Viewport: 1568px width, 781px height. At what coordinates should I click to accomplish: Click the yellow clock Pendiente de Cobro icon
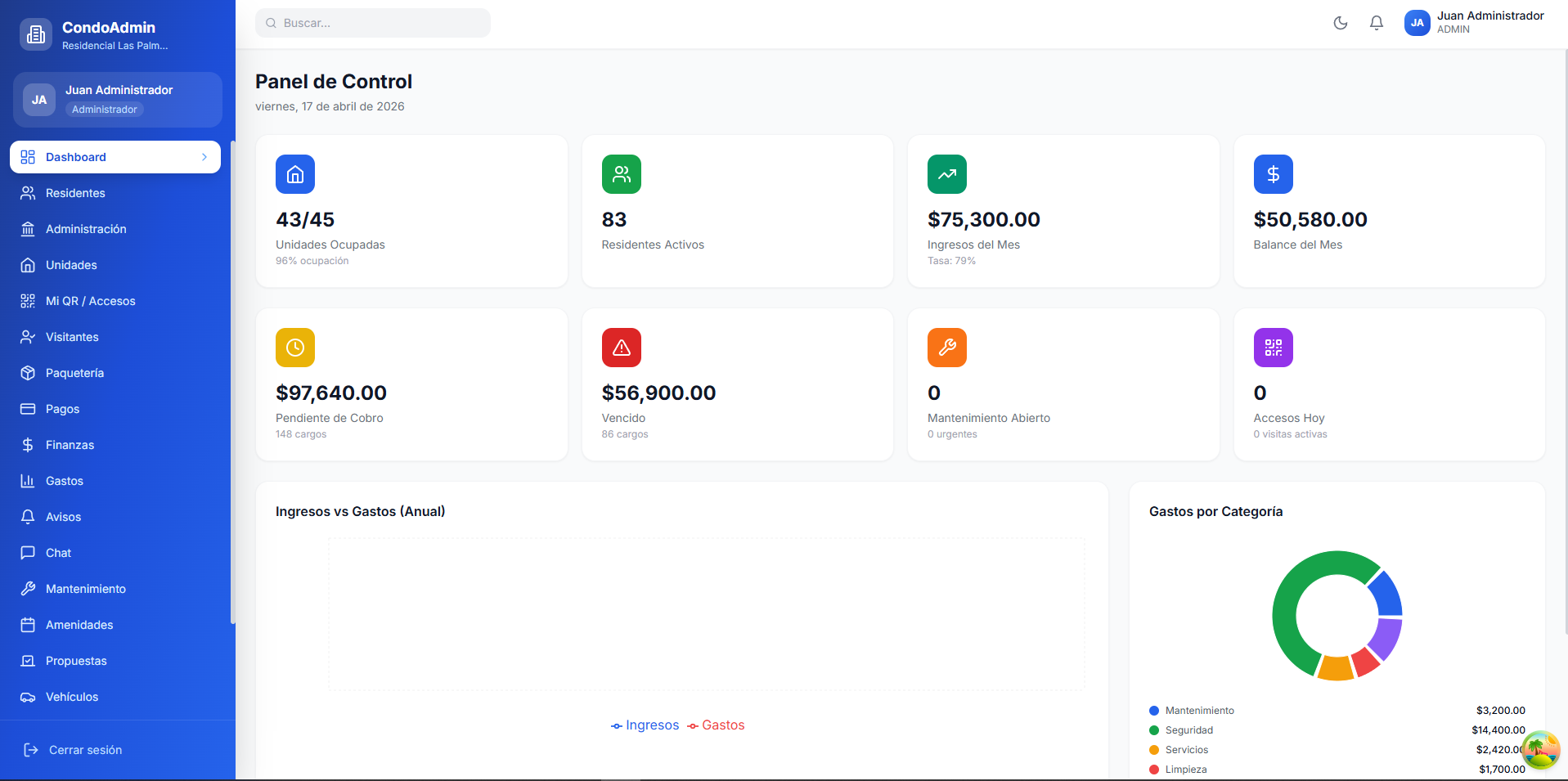click(x=295, y=348)
